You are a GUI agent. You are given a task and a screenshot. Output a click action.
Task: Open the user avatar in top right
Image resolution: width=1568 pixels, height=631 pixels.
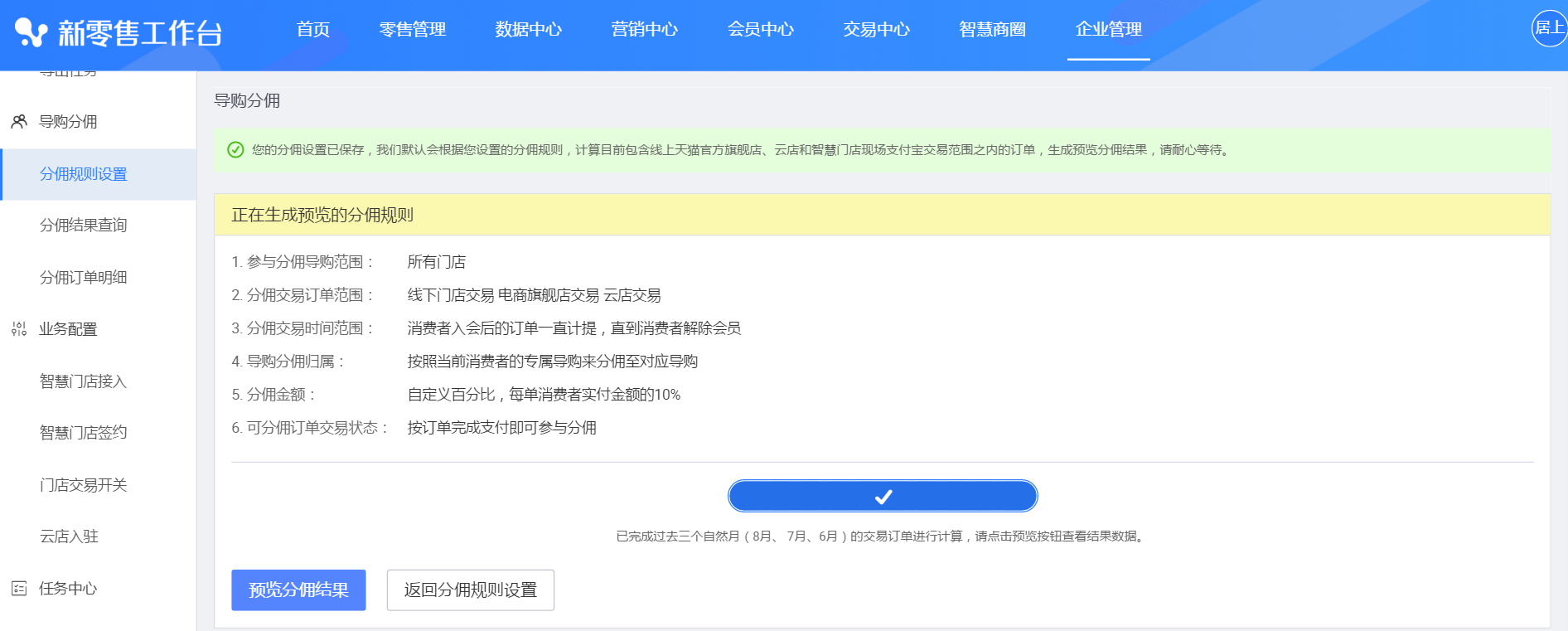[1548, 28]
